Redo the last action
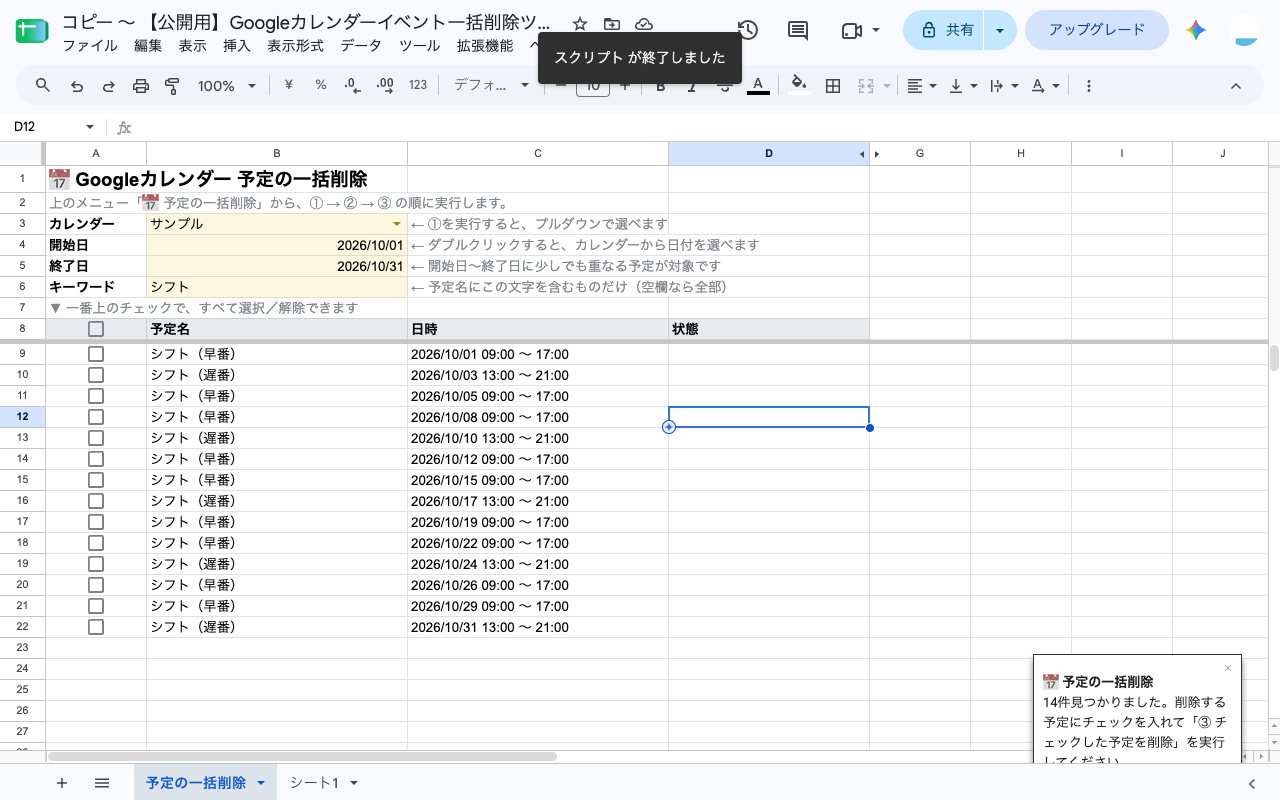 pos(109,86)
